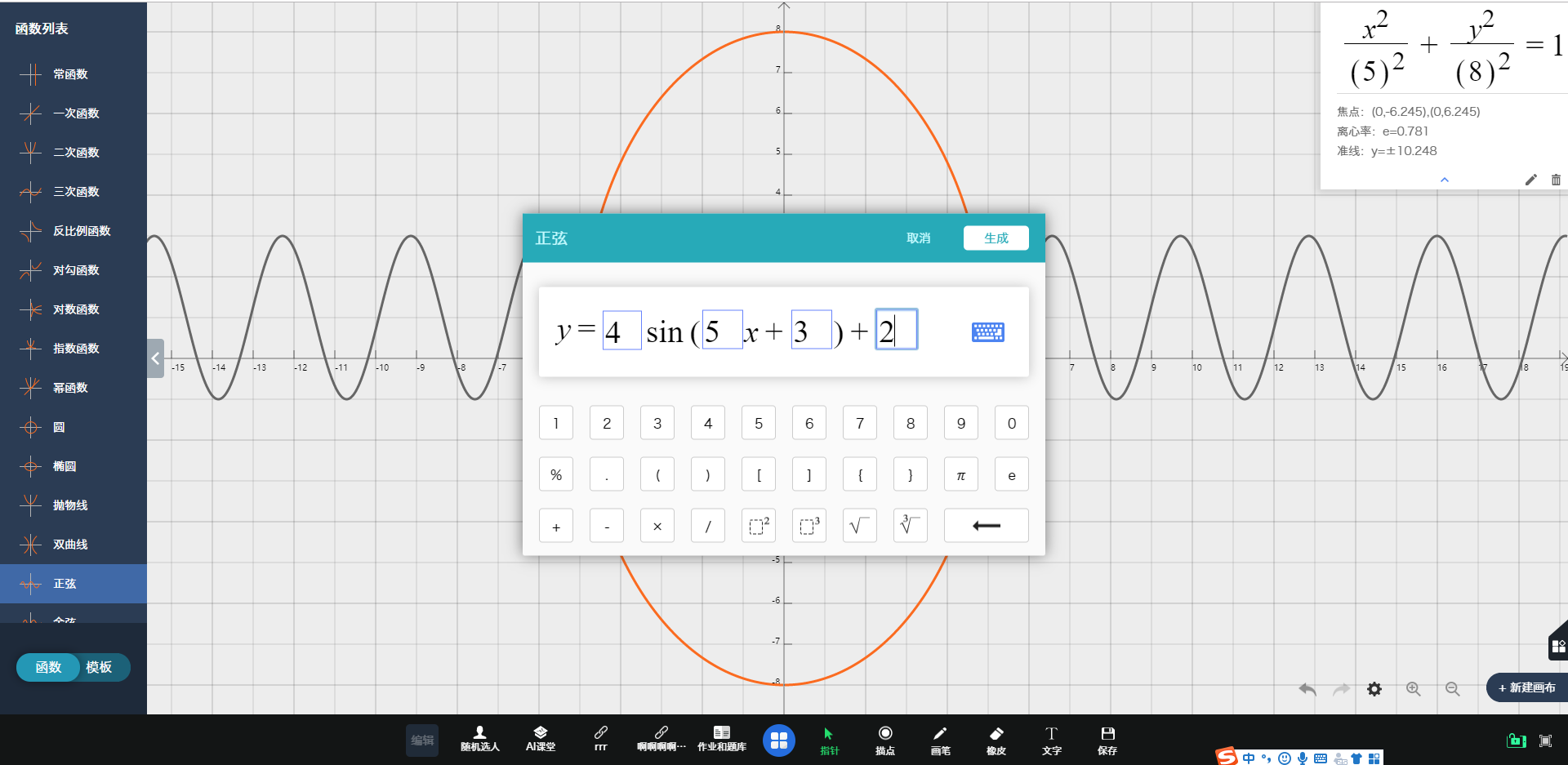Viewport: 1568px width, 765px height.
Task: Open AI课堂 in bottom toolbar
Action: tap(541, 740)
